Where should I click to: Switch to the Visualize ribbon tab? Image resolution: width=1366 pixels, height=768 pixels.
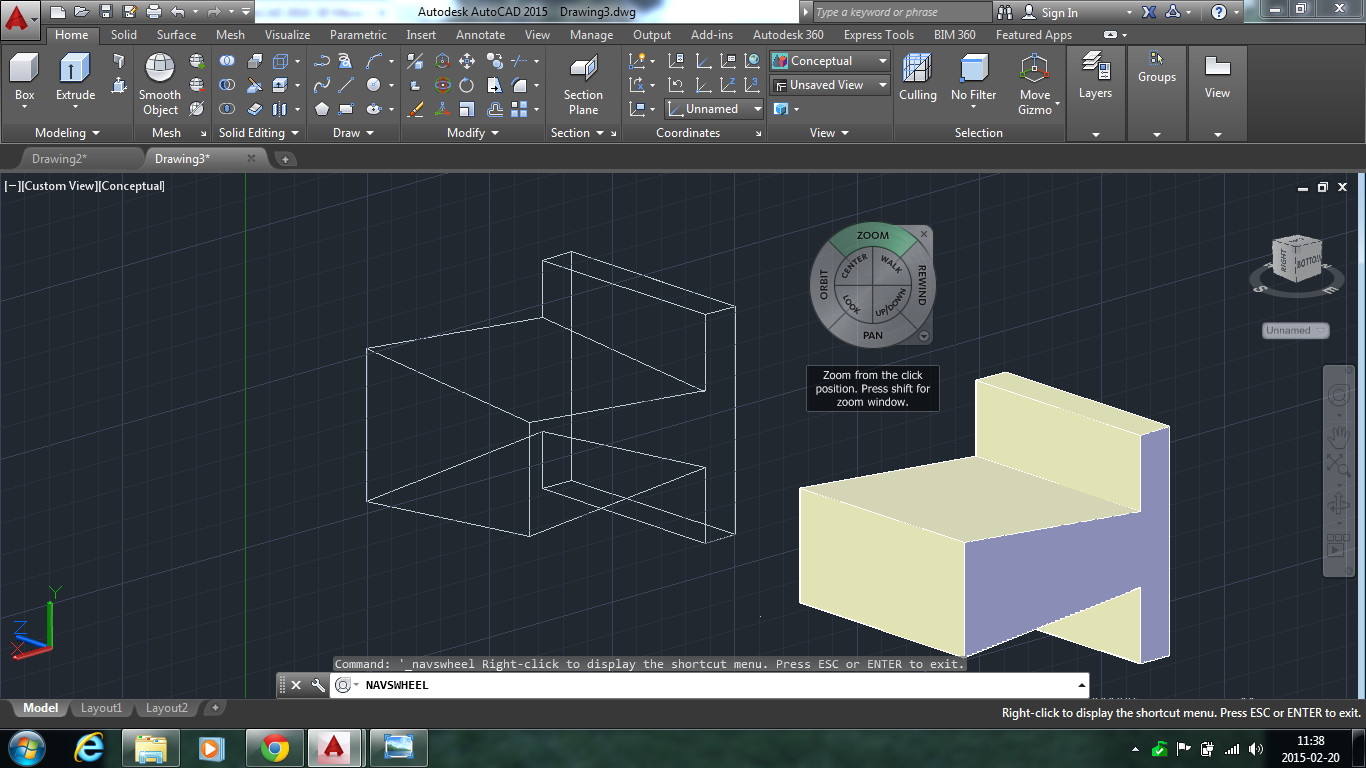(x=287, y=35)
